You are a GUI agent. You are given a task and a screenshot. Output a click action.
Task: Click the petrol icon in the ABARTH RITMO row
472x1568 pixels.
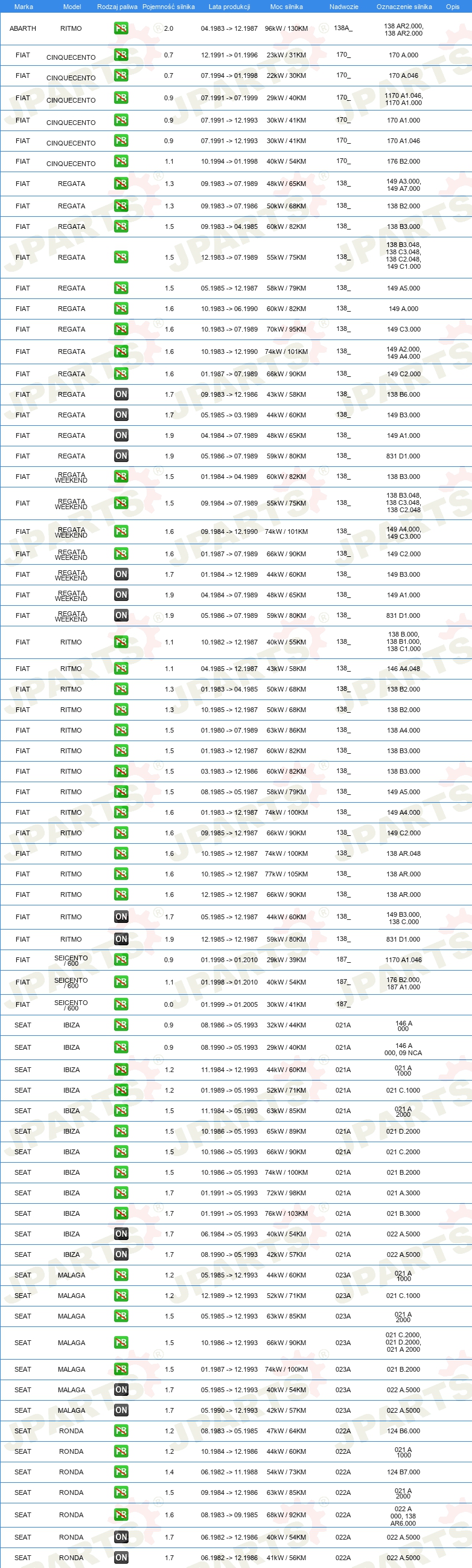pos(121,28)
